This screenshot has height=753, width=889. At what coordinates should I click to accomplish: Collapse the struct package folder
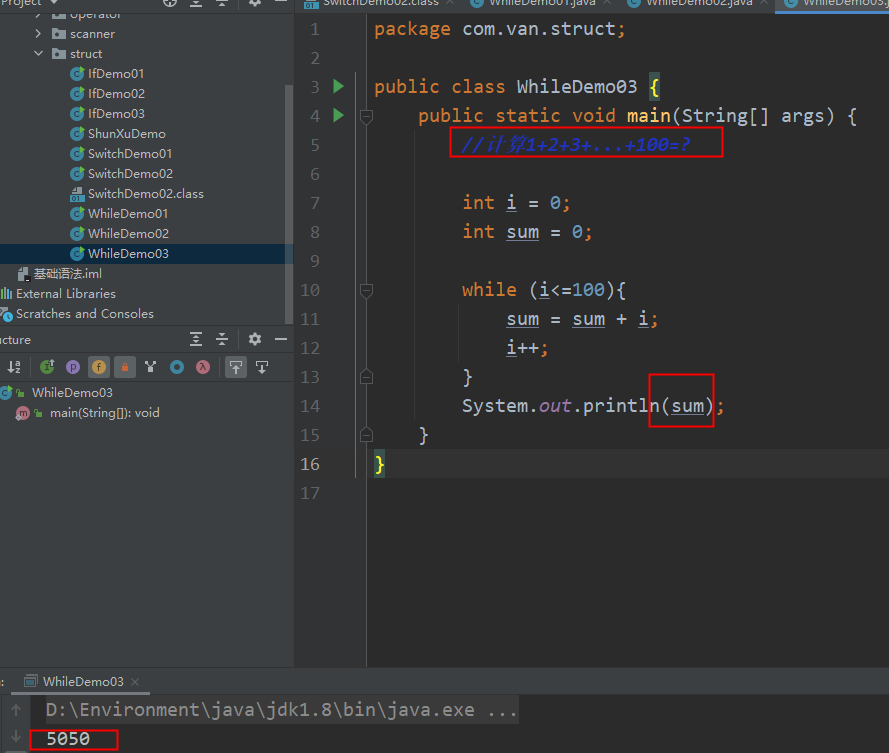[38, 53]
